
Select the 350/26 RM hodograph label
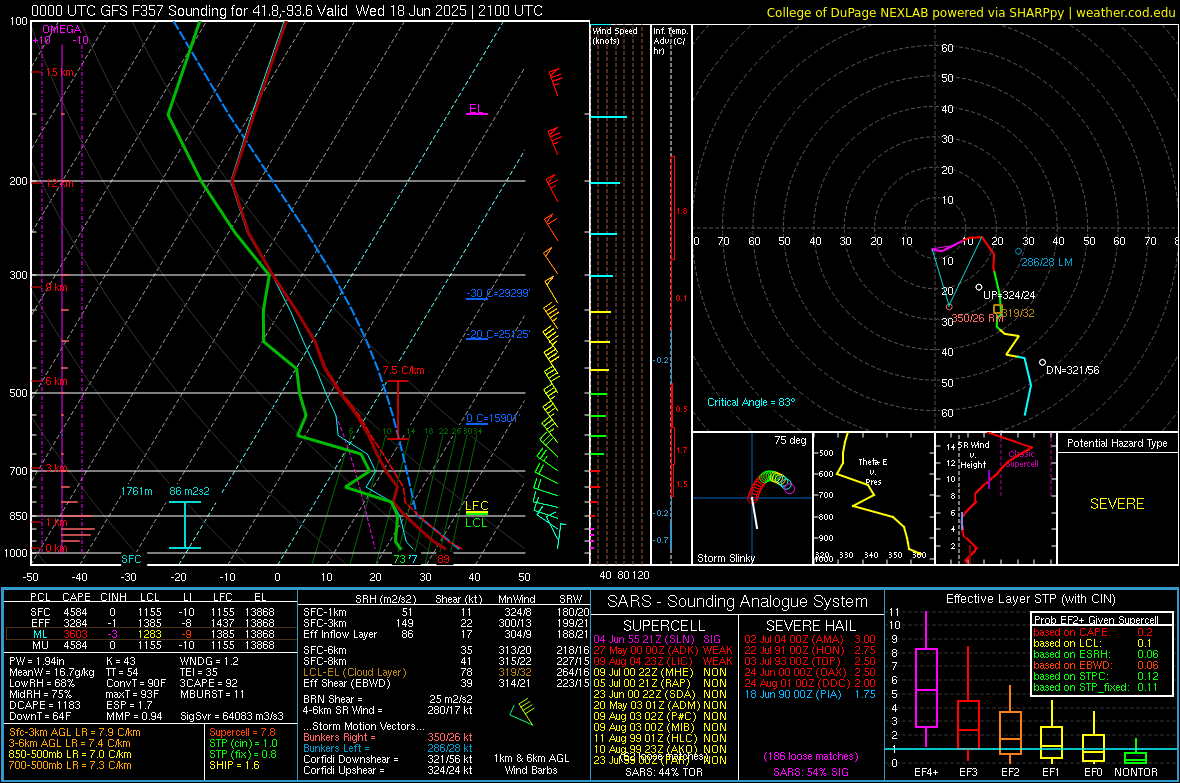pos(978,318)
